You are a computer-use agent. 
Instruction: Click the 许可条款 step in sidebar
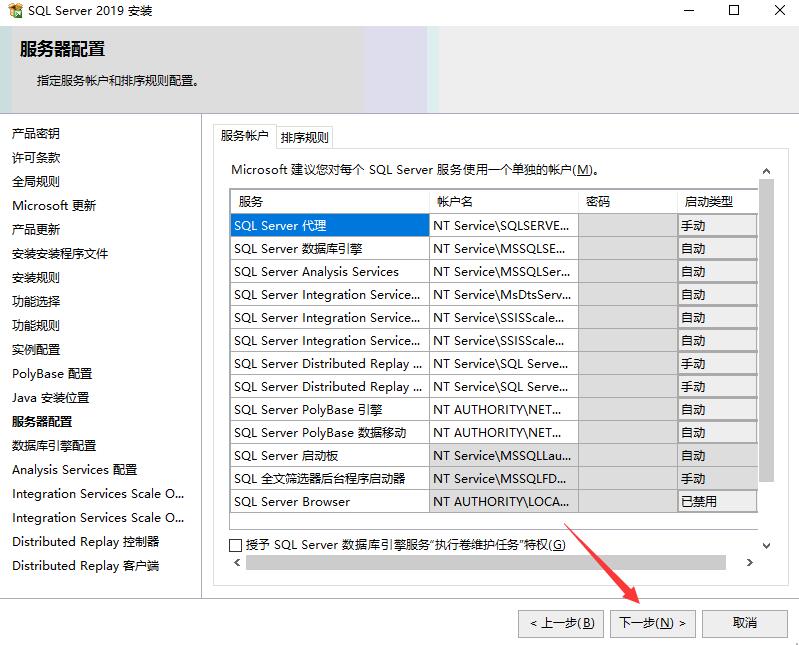pos(36,157)
